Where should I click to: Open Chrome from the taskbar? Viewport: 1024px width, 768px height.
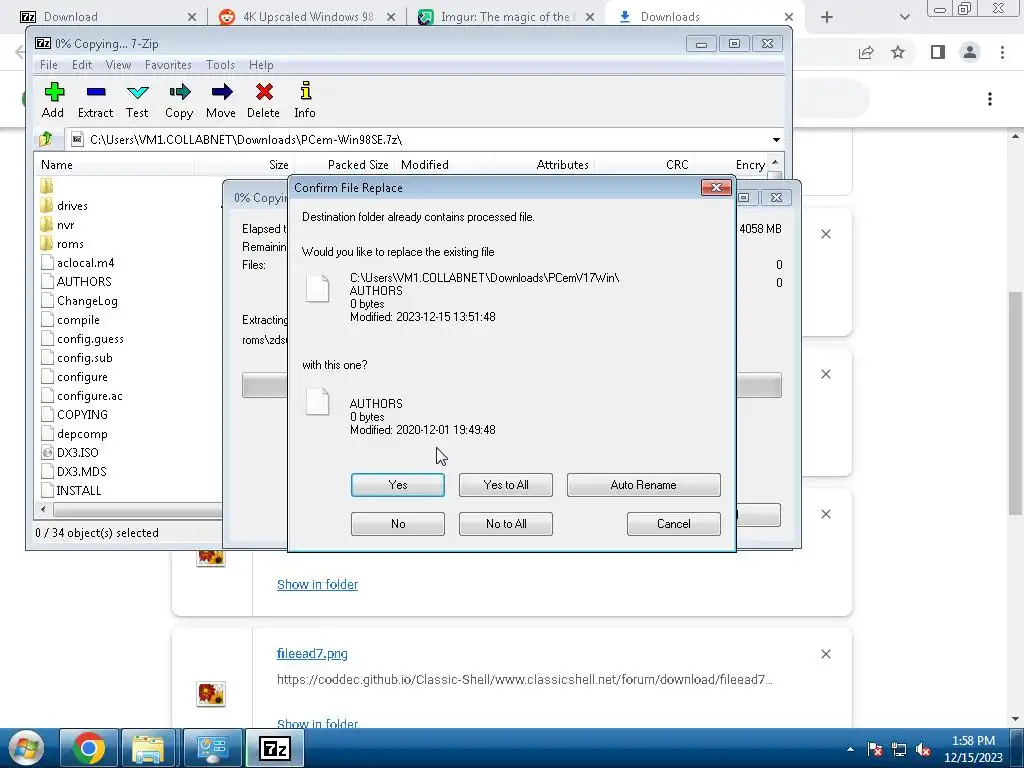(89, 748)
